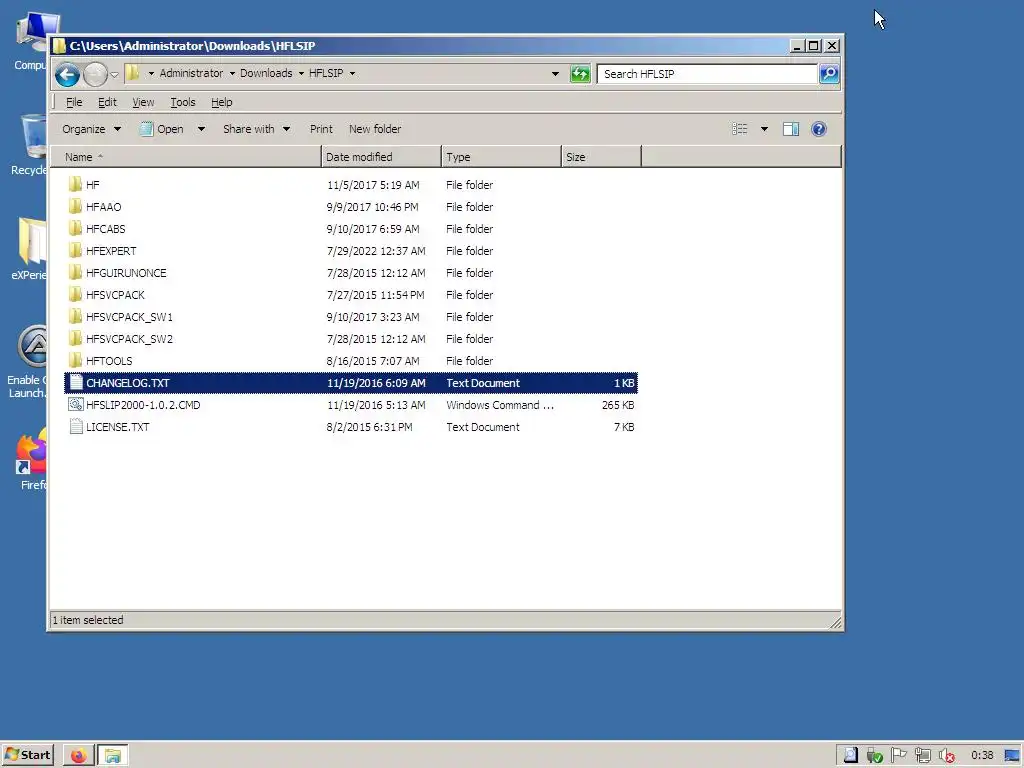The height and width of the screenshot is (768, 1024).
Task: Click the blue help question icon
Action: (x=818, y=129)
